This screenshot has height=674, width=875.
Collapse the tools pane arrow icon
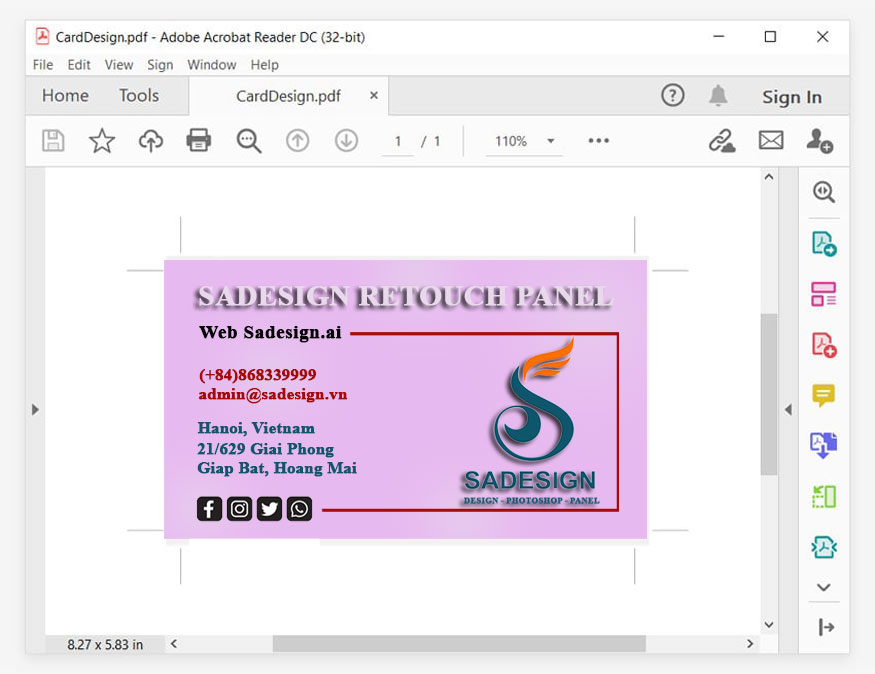tap(826, 627)
